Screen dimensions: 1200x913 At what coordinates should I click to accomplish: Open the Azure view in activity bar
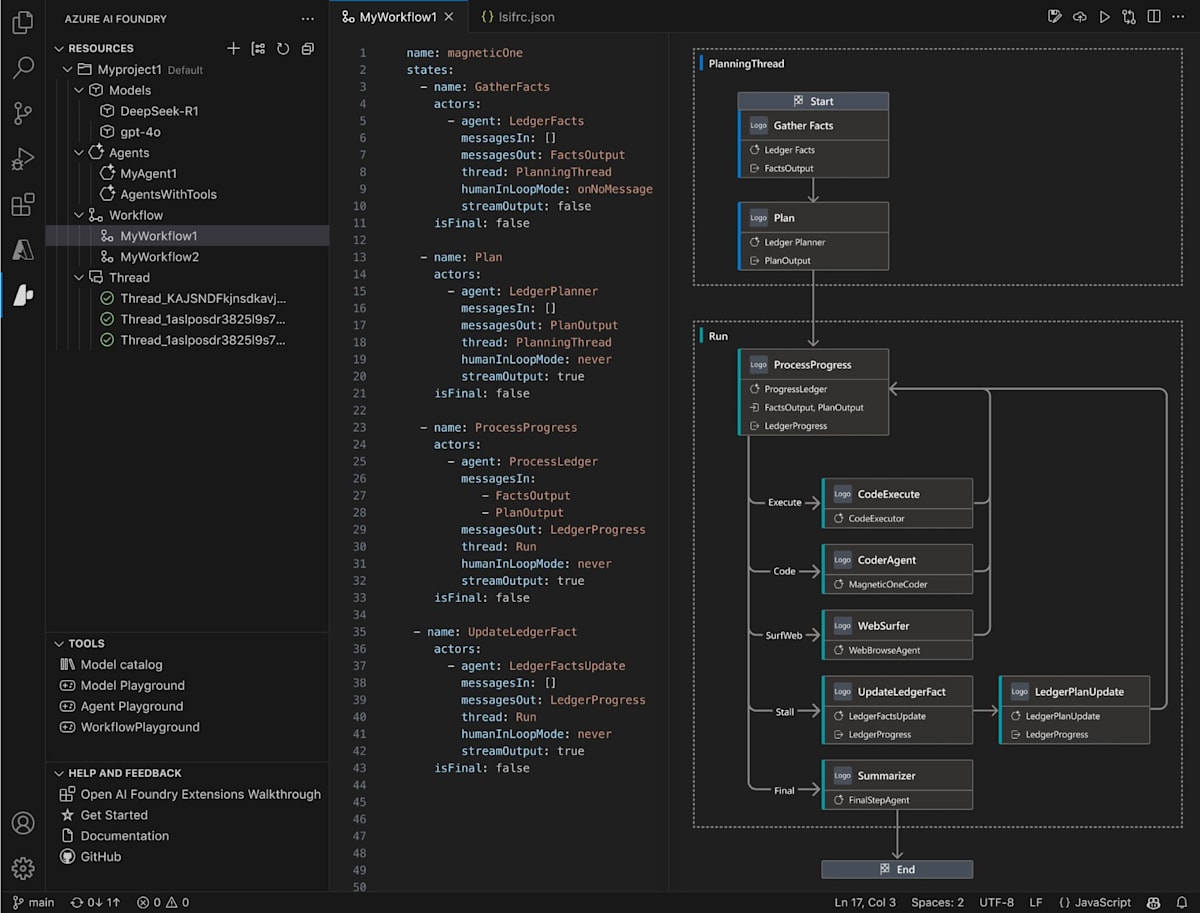[x=22, y=250]
